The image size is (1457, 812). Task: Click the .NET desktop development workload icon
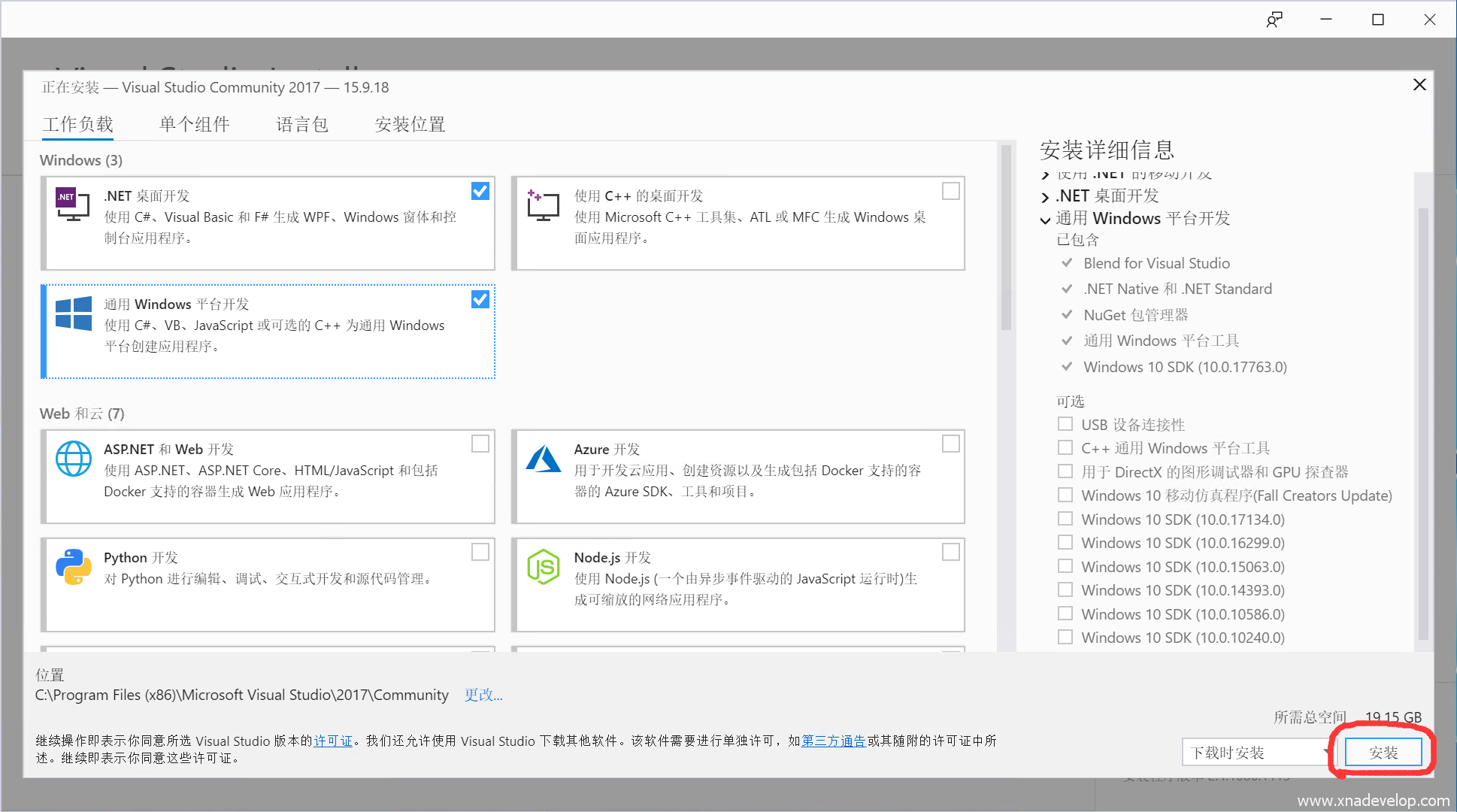(x=73, y=204)
